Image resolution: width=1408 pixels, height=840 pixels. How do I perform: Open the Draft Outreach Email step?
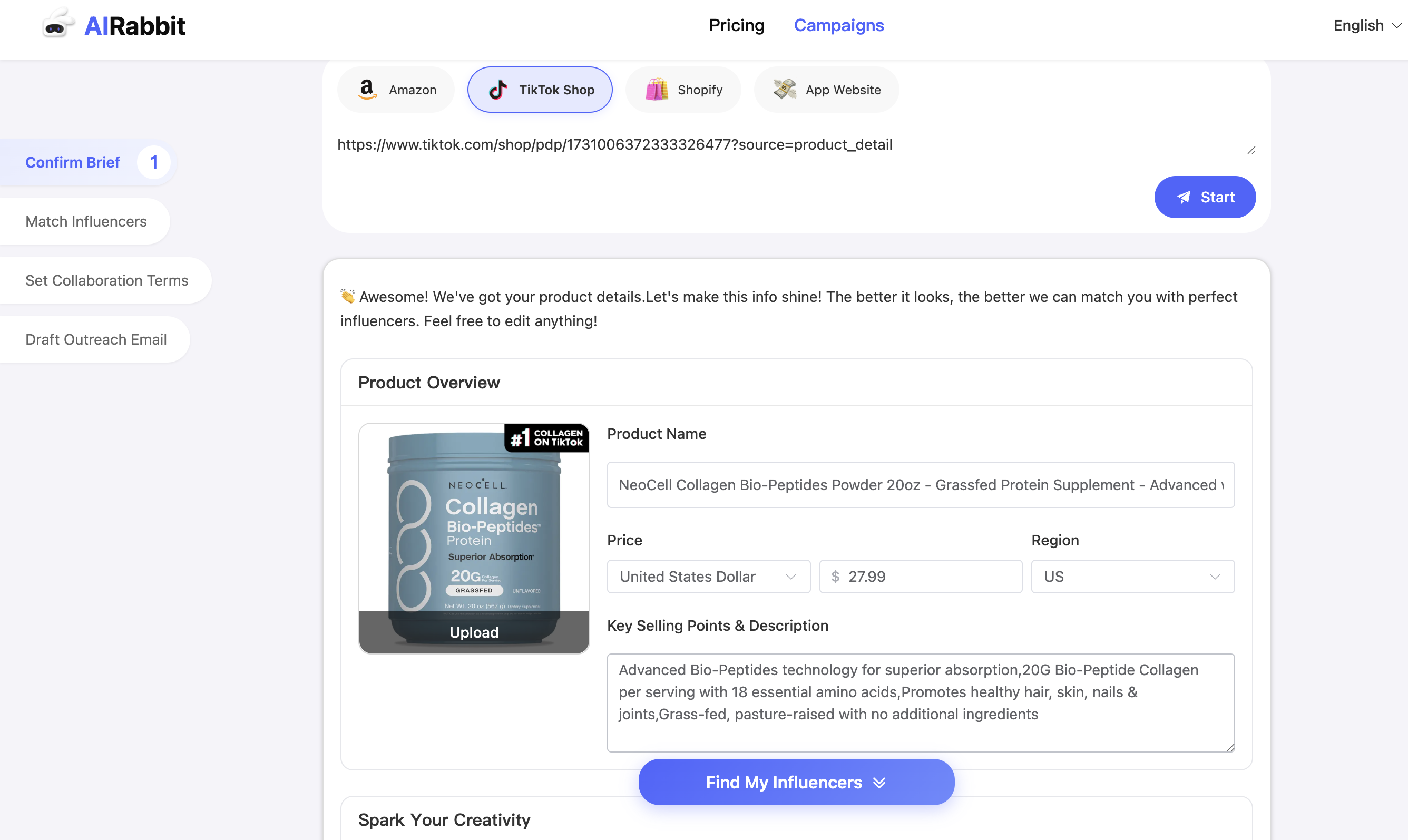tap(96, 339)
